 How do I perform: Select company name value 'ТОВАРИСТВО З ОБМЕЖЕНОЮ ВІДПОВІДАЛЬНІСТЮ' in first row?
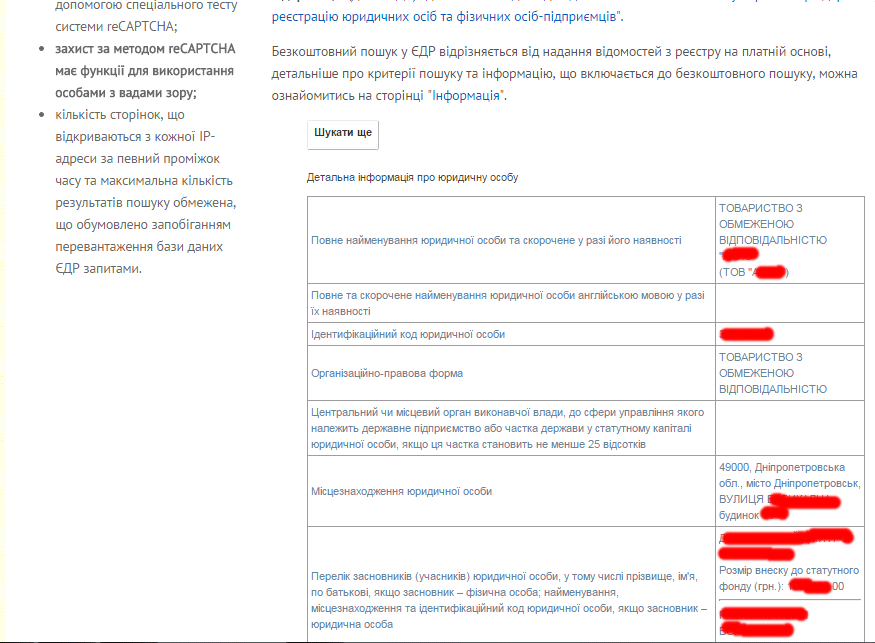(x=773, y=224)
